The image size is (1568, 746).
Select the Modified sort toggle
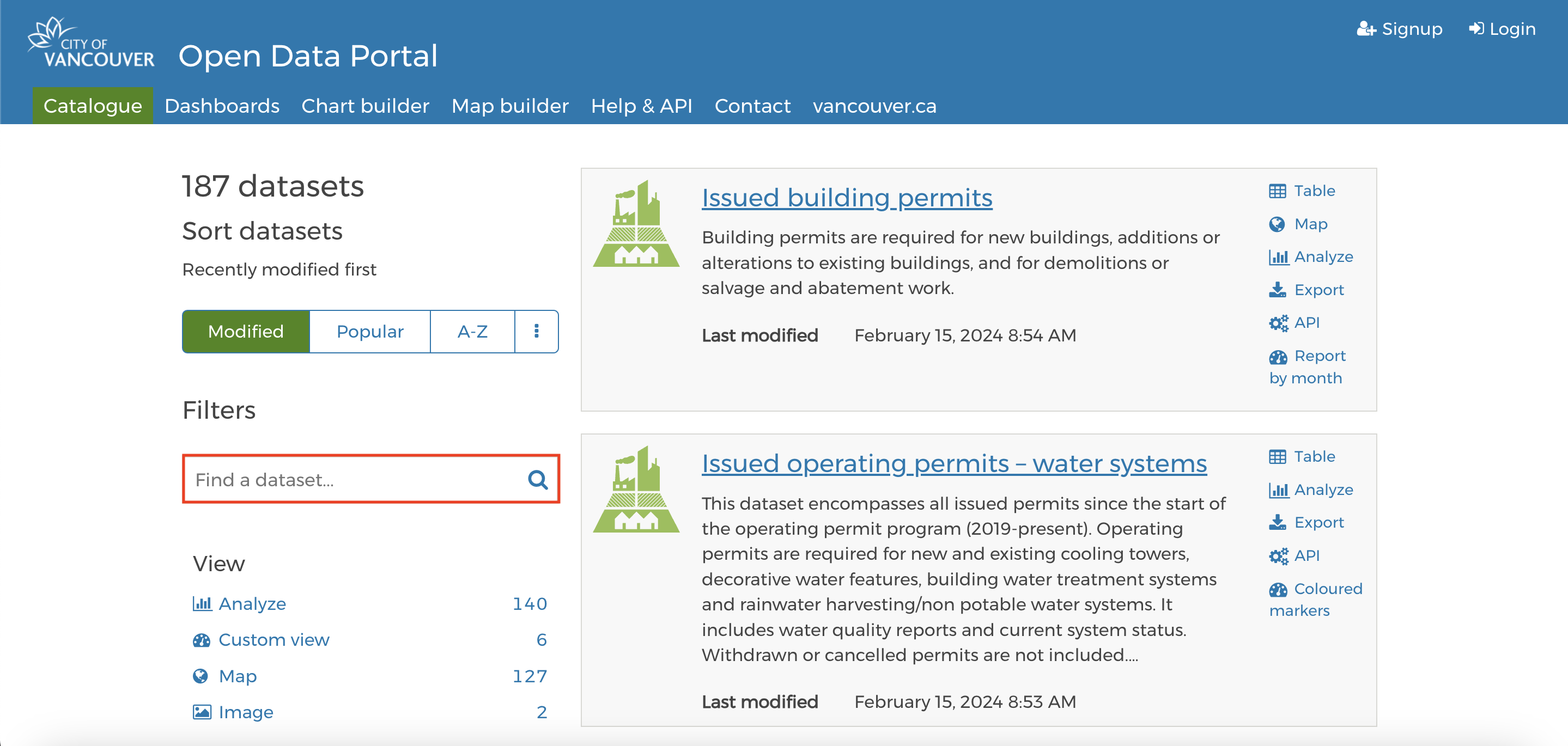click(x=245, y=331)
